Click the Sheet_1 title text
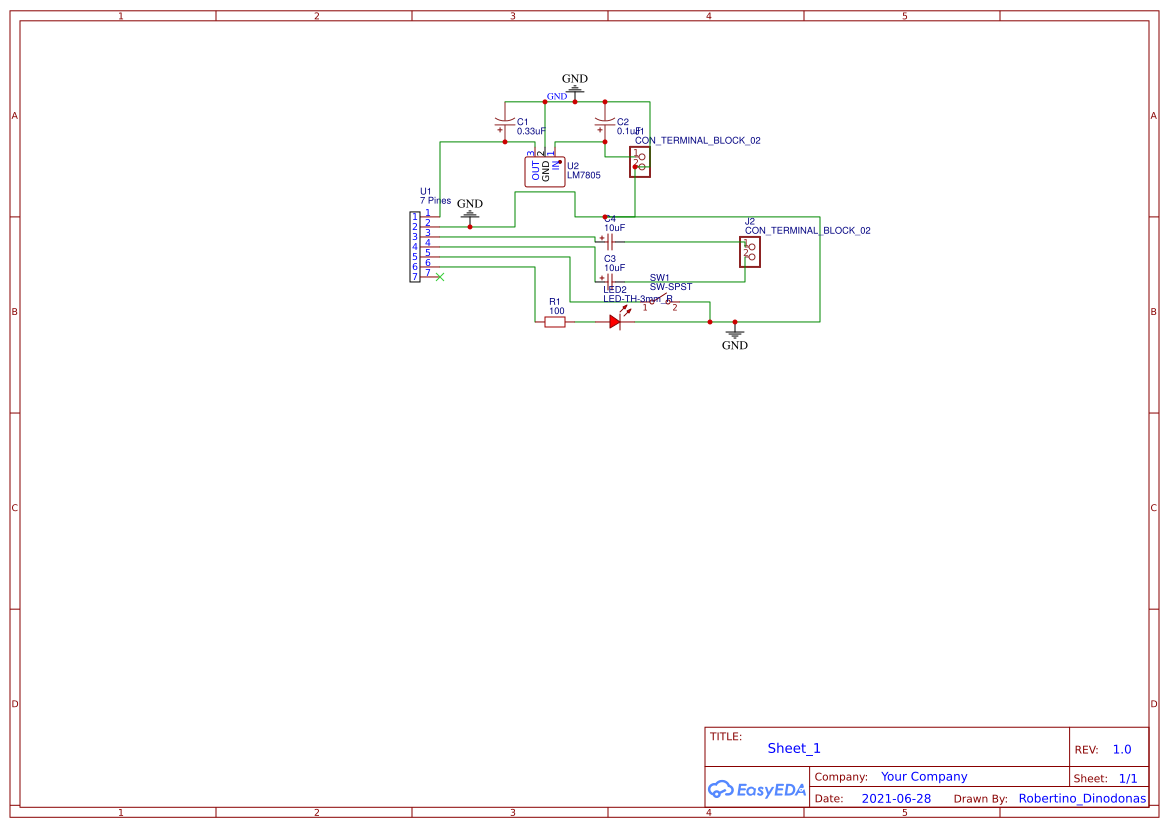The height and width of the screenshot is (828, 1169). click(x=793, y=748)
